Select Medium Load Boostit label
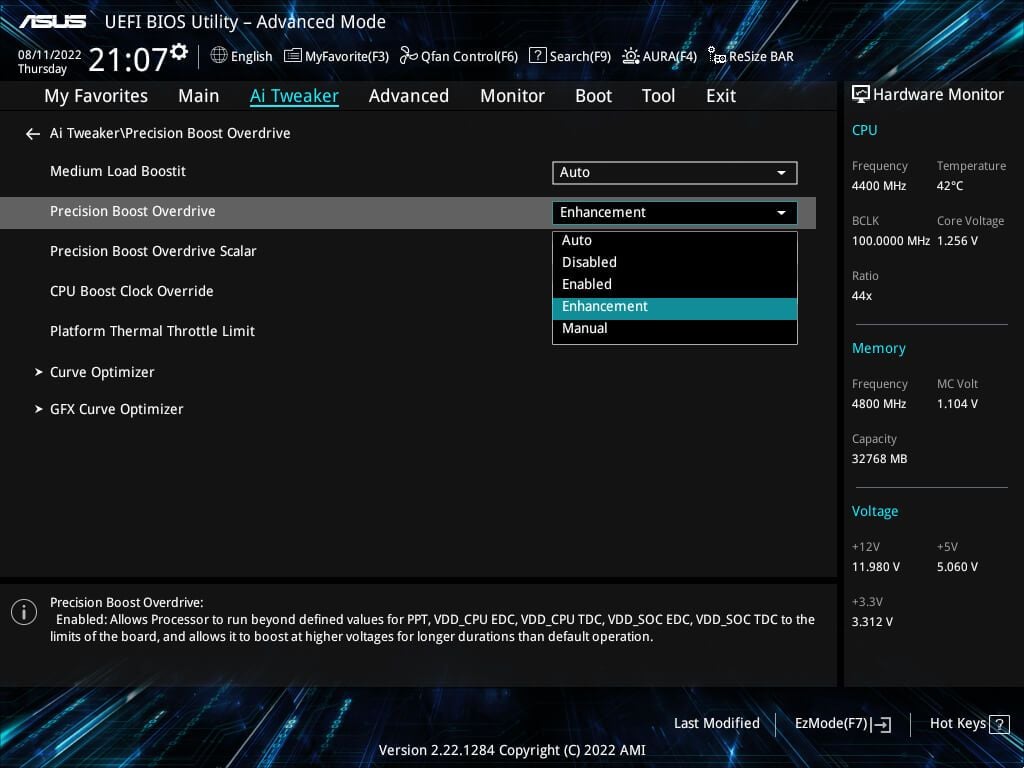1024x768 pixels. pyautogui.click(x=118, y=171)
